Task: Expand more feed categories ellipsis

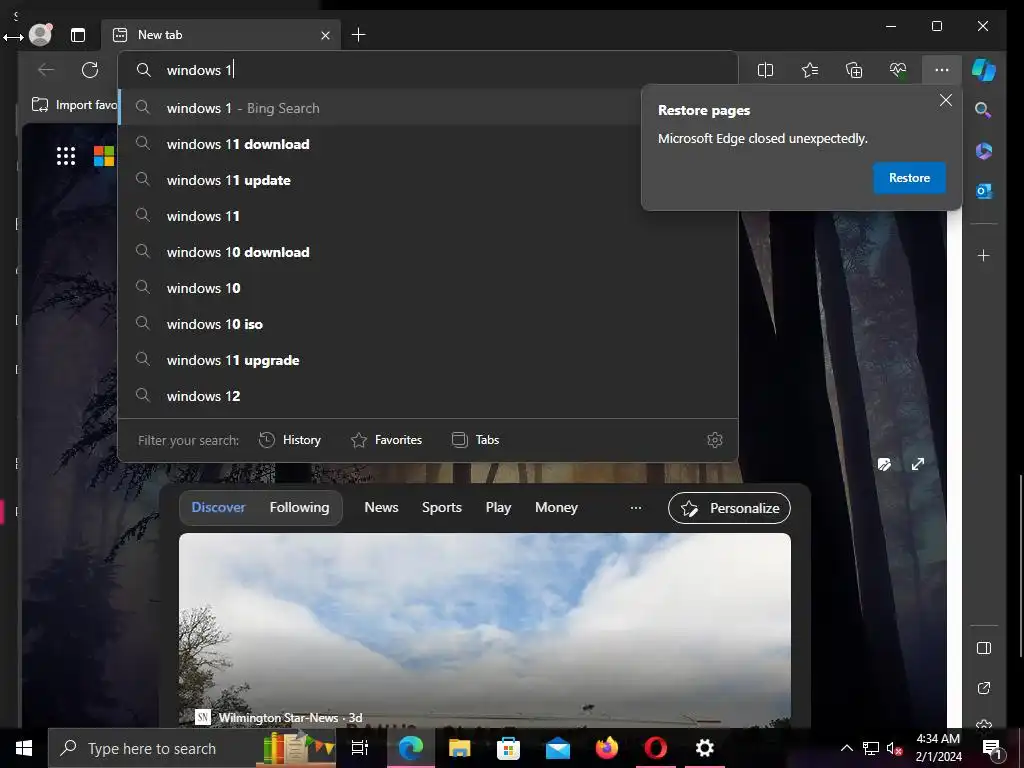Action: point(635,507)
